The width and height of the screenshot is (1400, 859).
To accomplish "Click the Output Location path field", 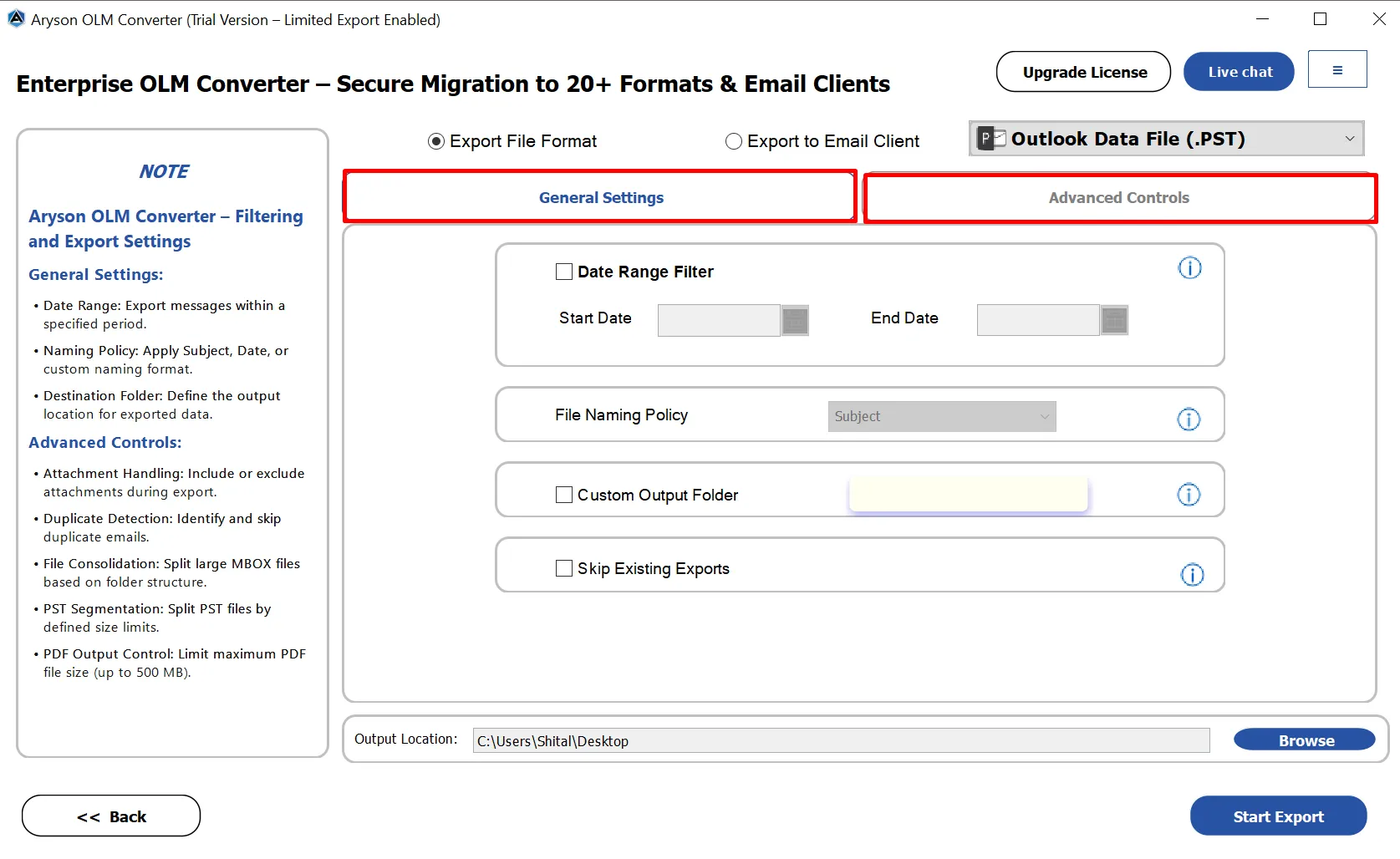I will point(840,740).
